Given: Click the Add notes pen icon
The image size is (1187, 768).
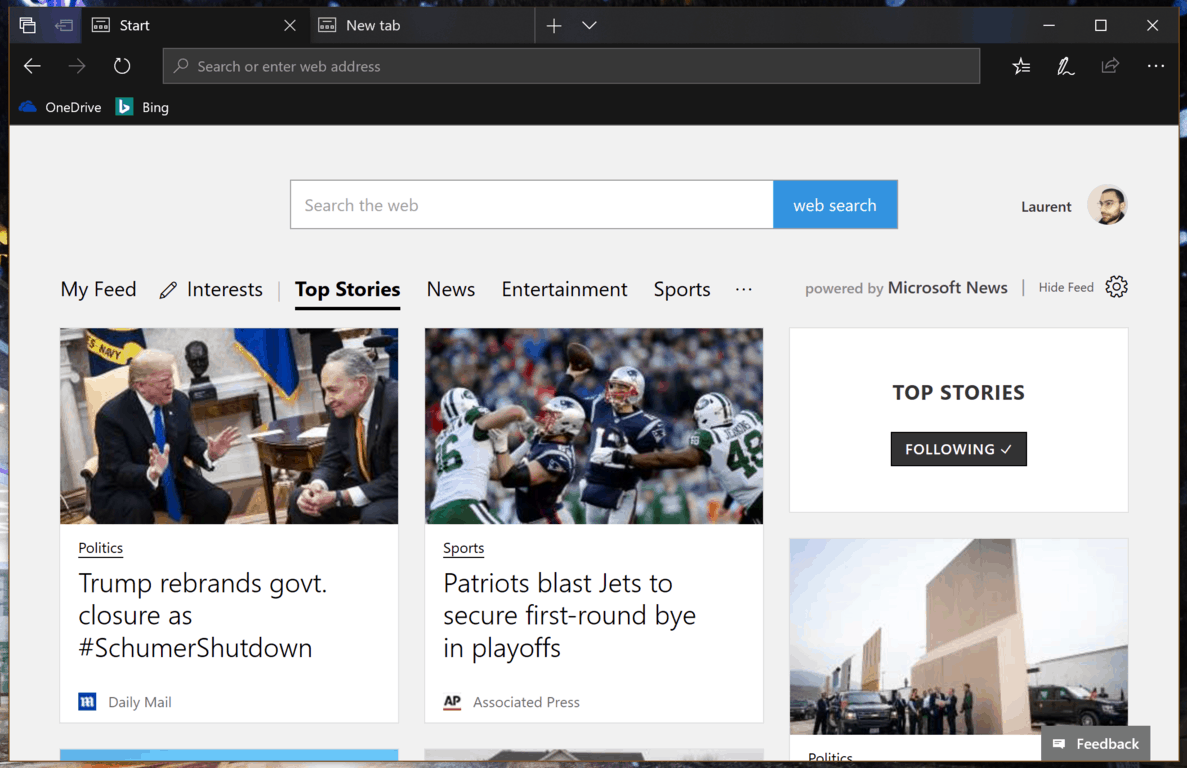Looking at the screenshot, I should click(1066, 67).
